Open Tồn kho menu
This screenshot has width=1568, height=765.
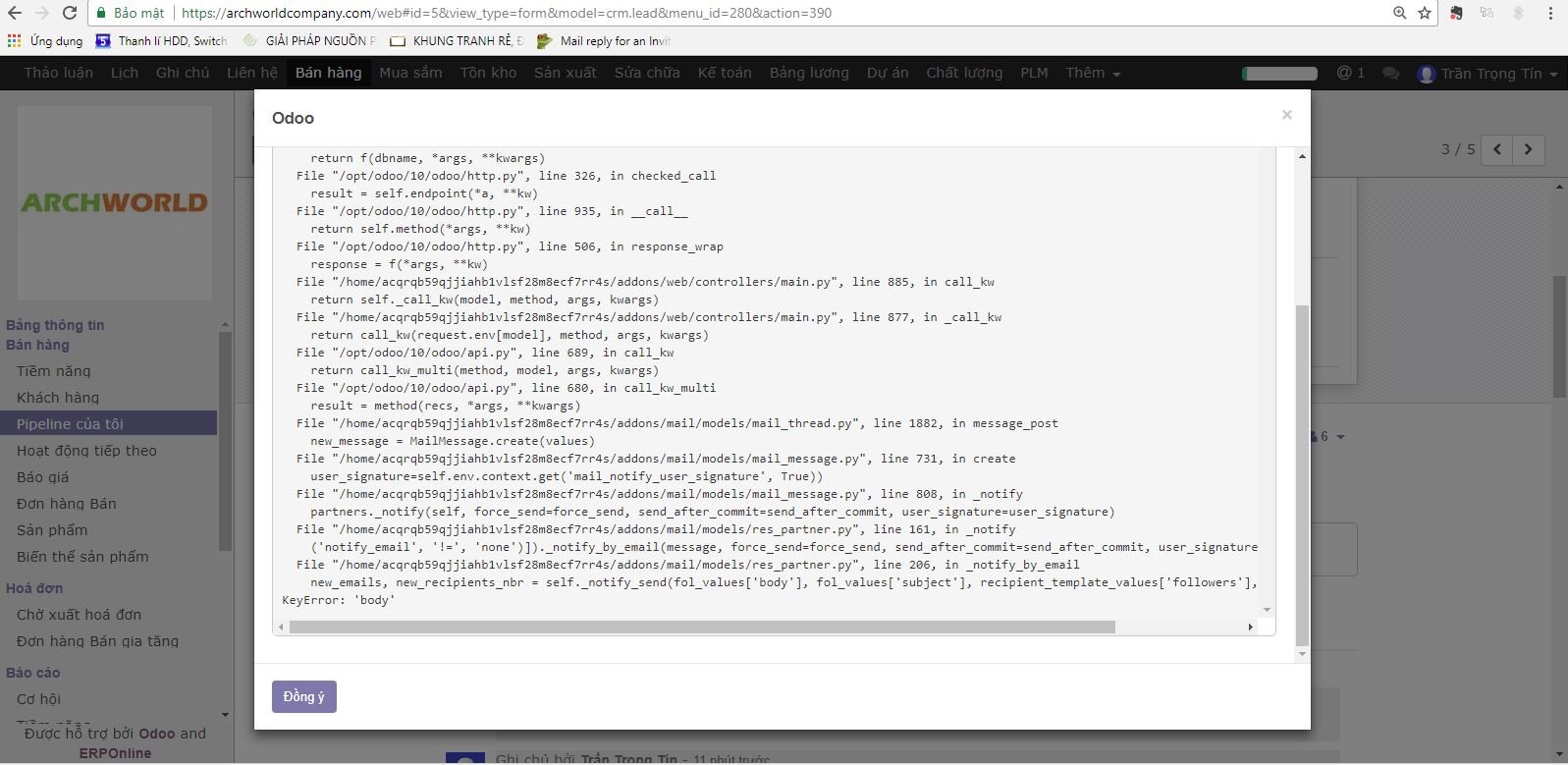point(488,73)
